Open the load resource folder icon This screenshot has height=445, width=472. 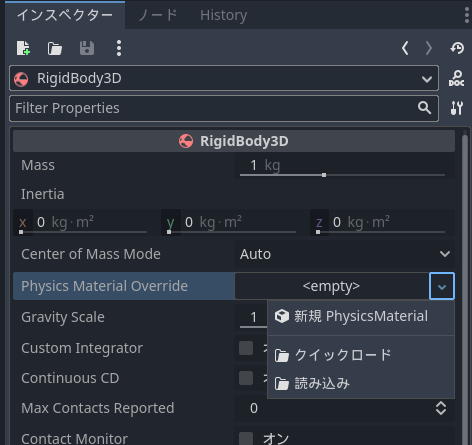point(55,48)
